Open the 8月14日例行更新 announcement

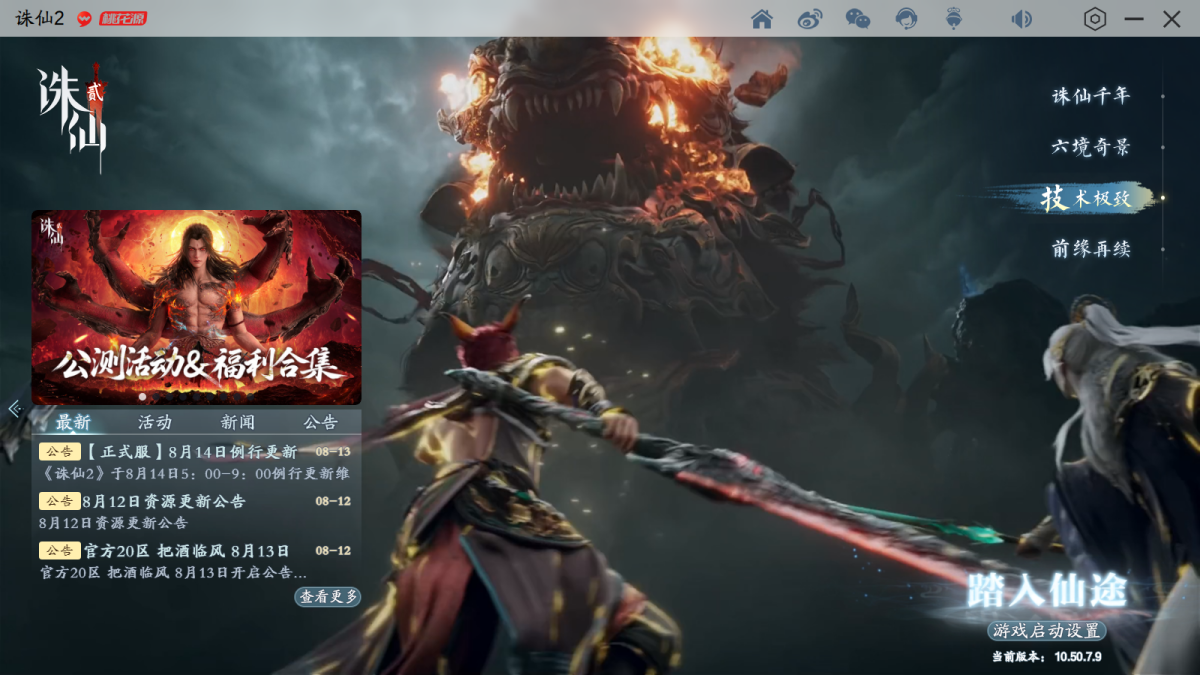(x=190, y=452)
